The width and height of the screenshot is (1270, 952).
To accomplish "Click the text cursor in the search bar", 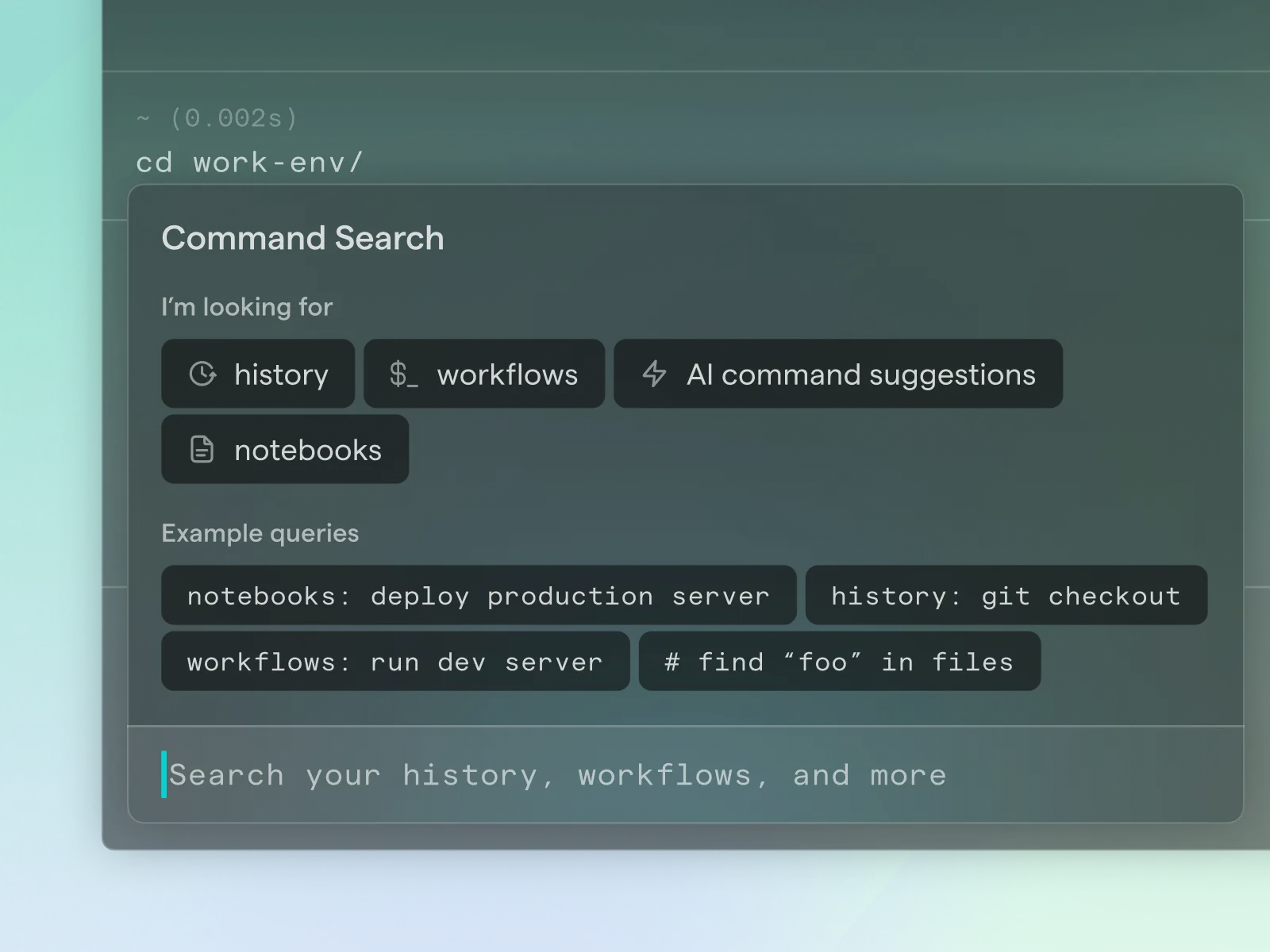I will click(165, 774).
